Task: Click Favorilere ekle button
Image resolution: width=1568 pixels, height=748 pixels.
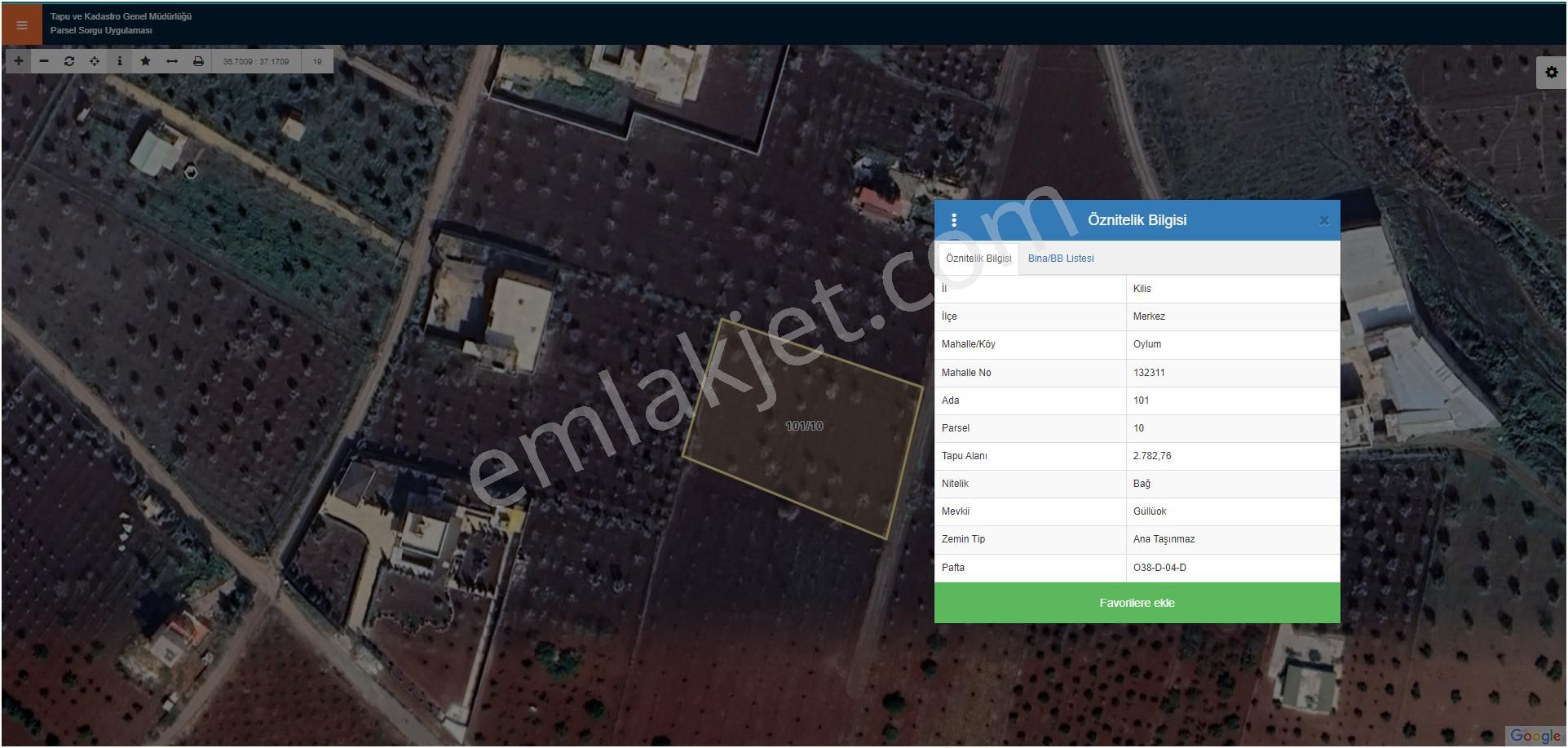Action: [x=1137, y=603]
